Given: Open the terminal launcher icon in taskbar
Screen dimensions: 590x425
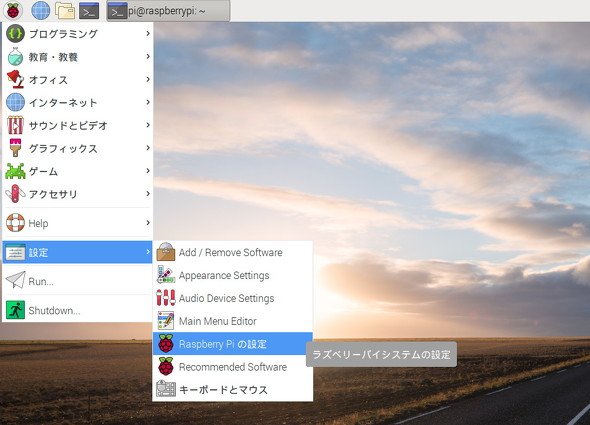Looking at the screenshot, I should click(89, 11).
